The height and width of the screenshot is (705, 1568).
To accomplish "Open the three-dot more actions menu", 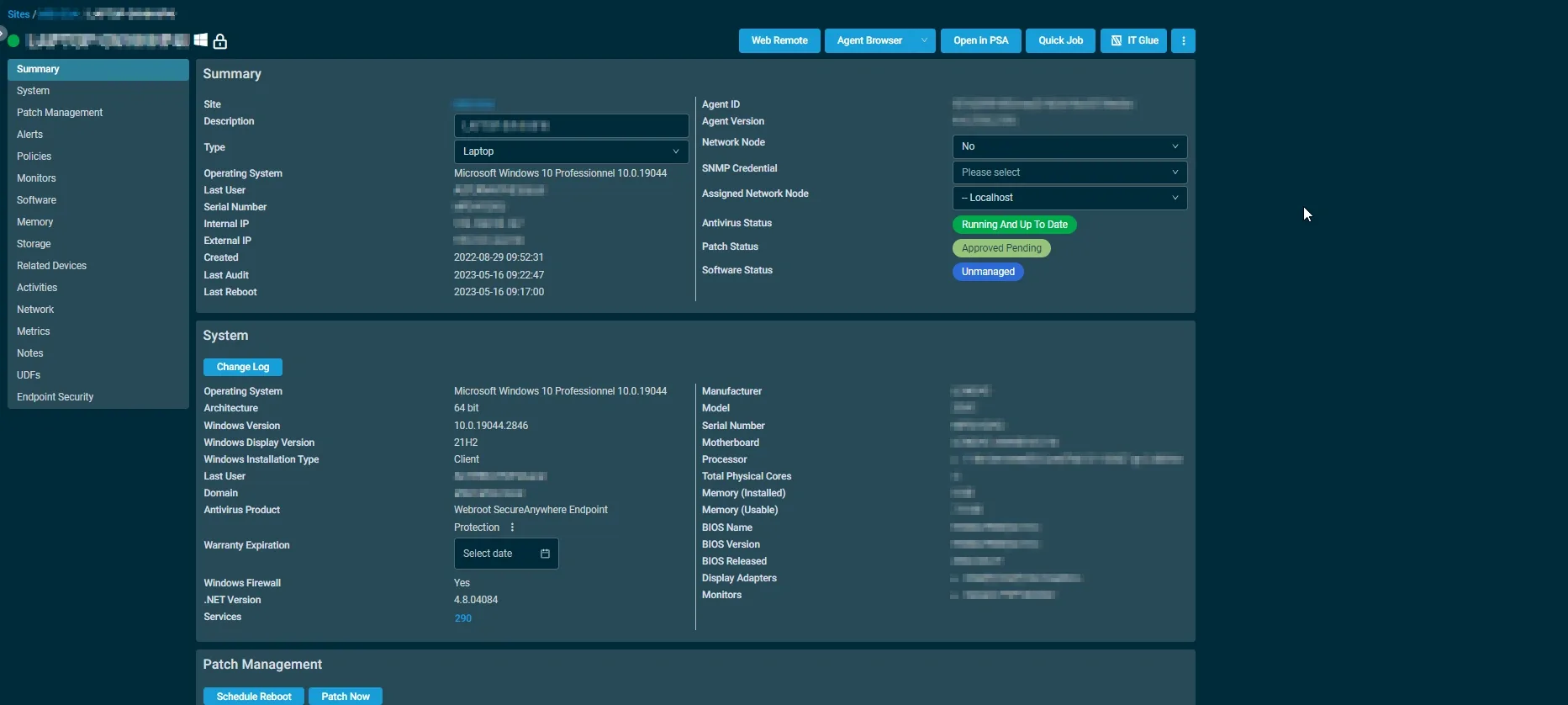I will click(x=1183, y=40).
